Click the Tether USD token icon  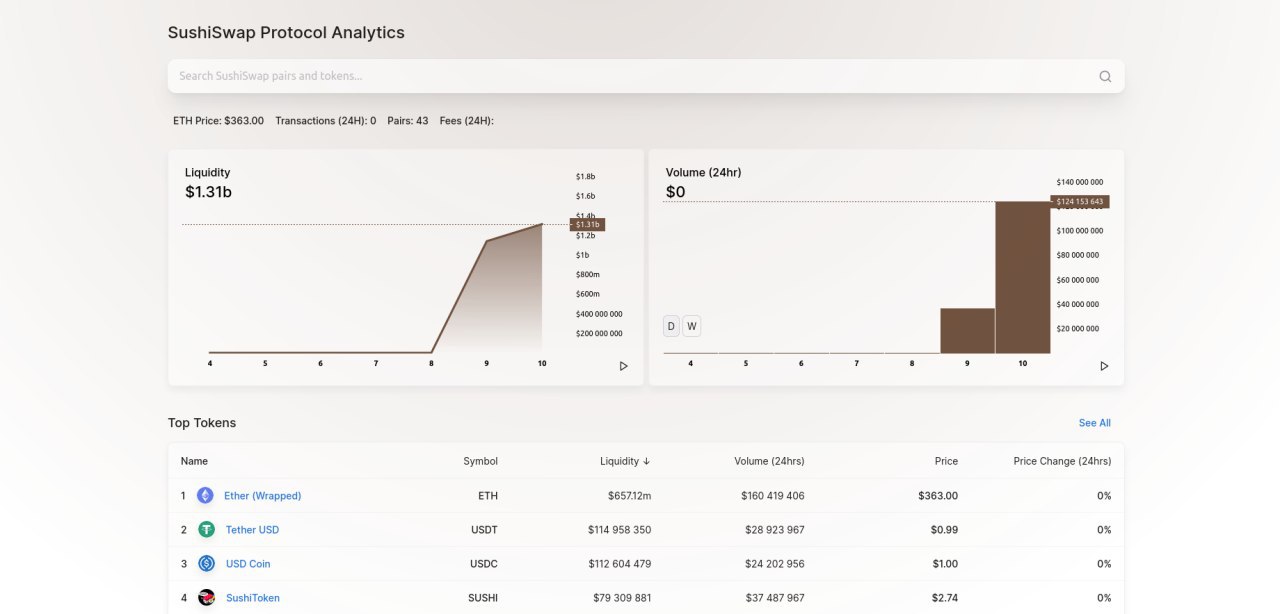tap(206, 529)
